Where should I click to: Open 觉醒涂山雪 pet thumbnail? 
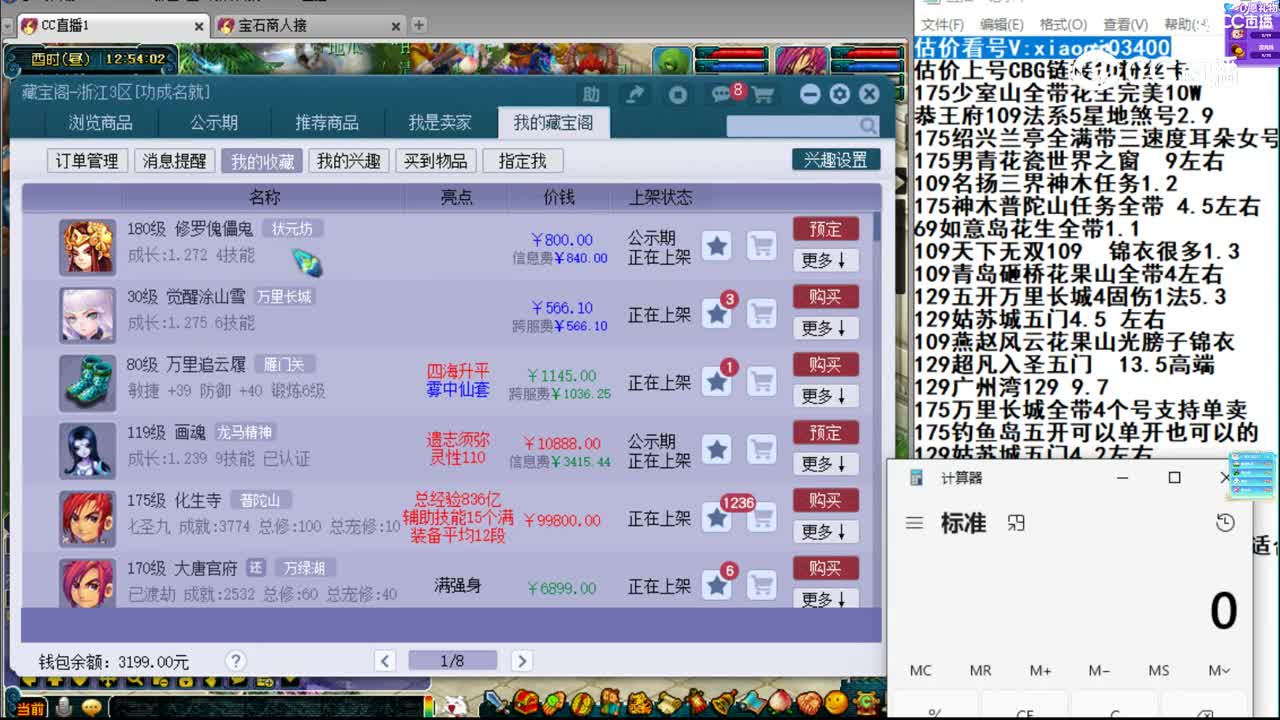[87, 315]
